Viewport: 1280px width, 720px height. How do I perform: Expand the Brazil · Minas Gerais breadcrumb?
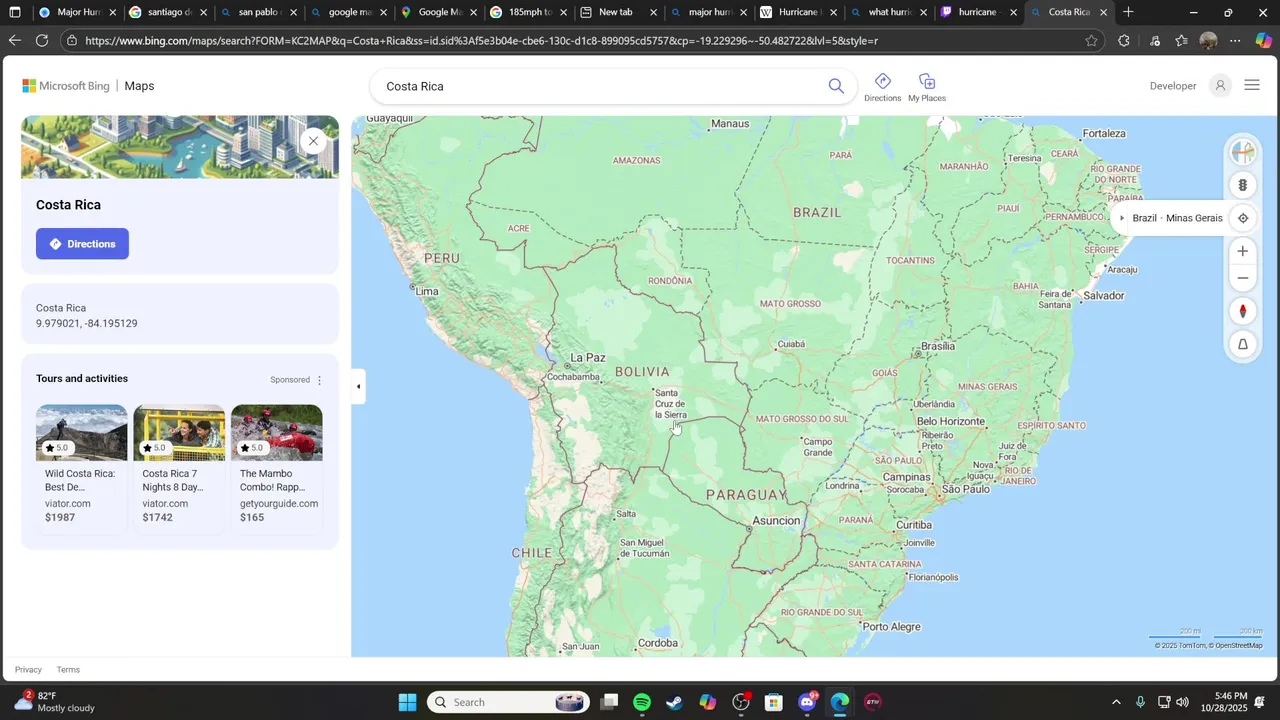tap(1122, 218)
